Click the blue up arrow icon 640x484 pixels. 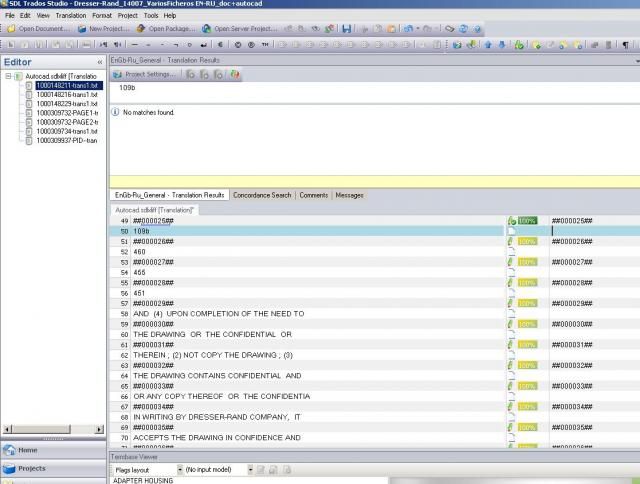coord(488,45)
